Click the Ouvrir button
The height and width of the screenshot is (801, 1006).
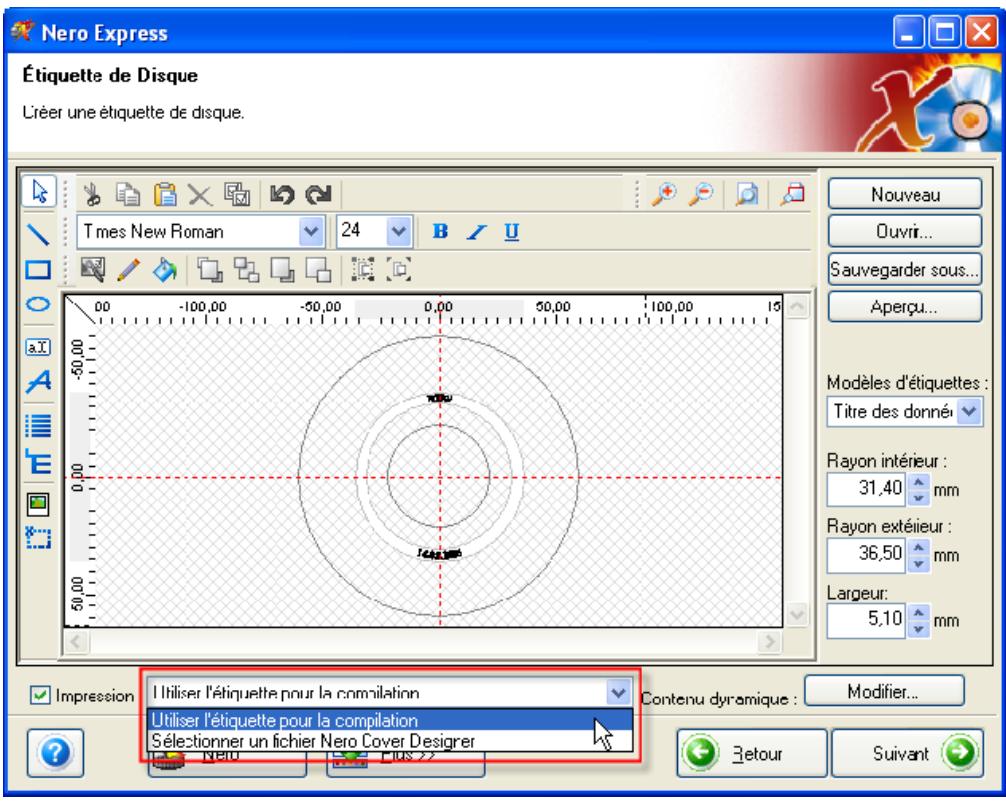905,231
